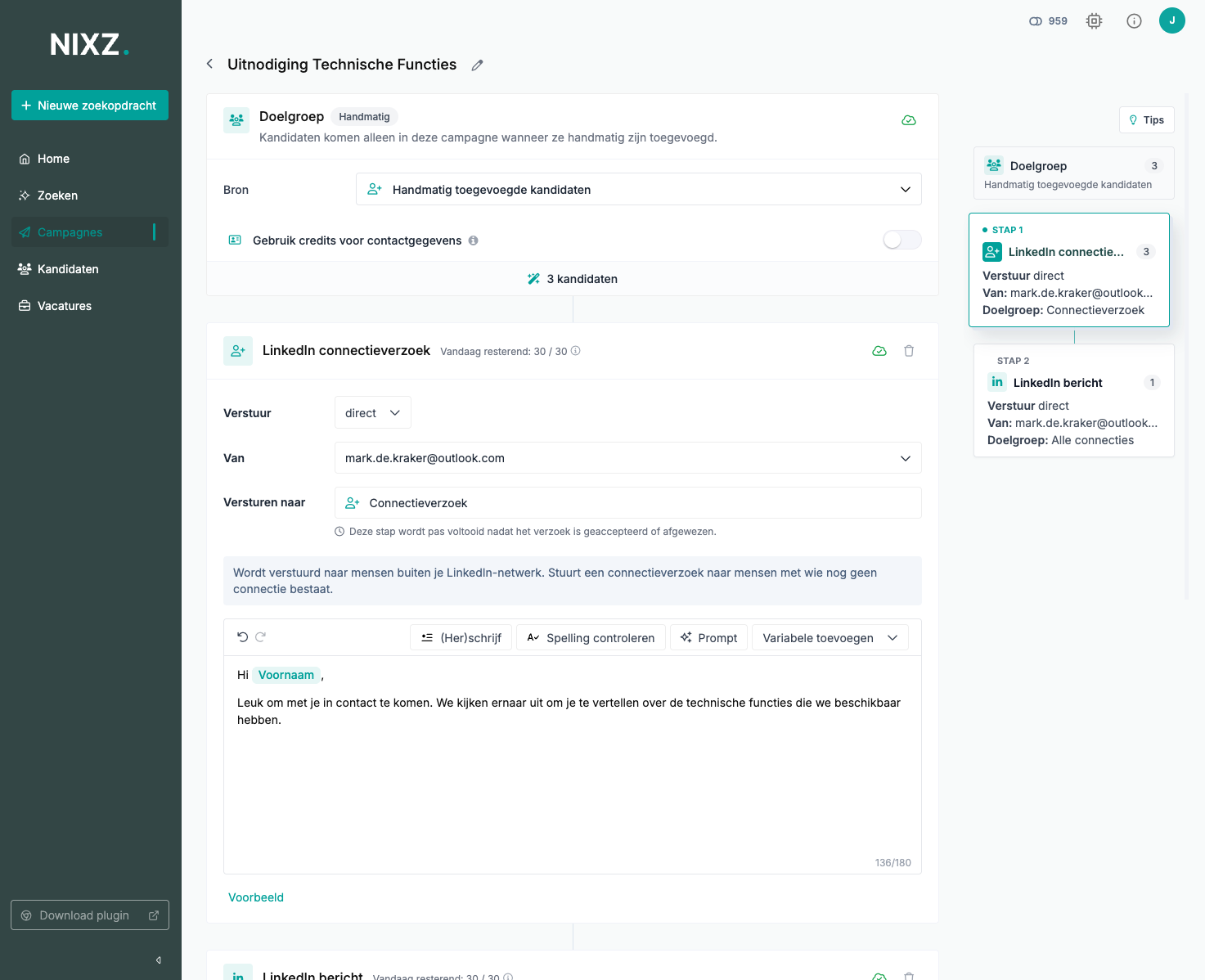The height and width of the screenshot is (980, 1205).
Task: Click the Uitnodiging Technische Functies title
Action: [342, 65]
